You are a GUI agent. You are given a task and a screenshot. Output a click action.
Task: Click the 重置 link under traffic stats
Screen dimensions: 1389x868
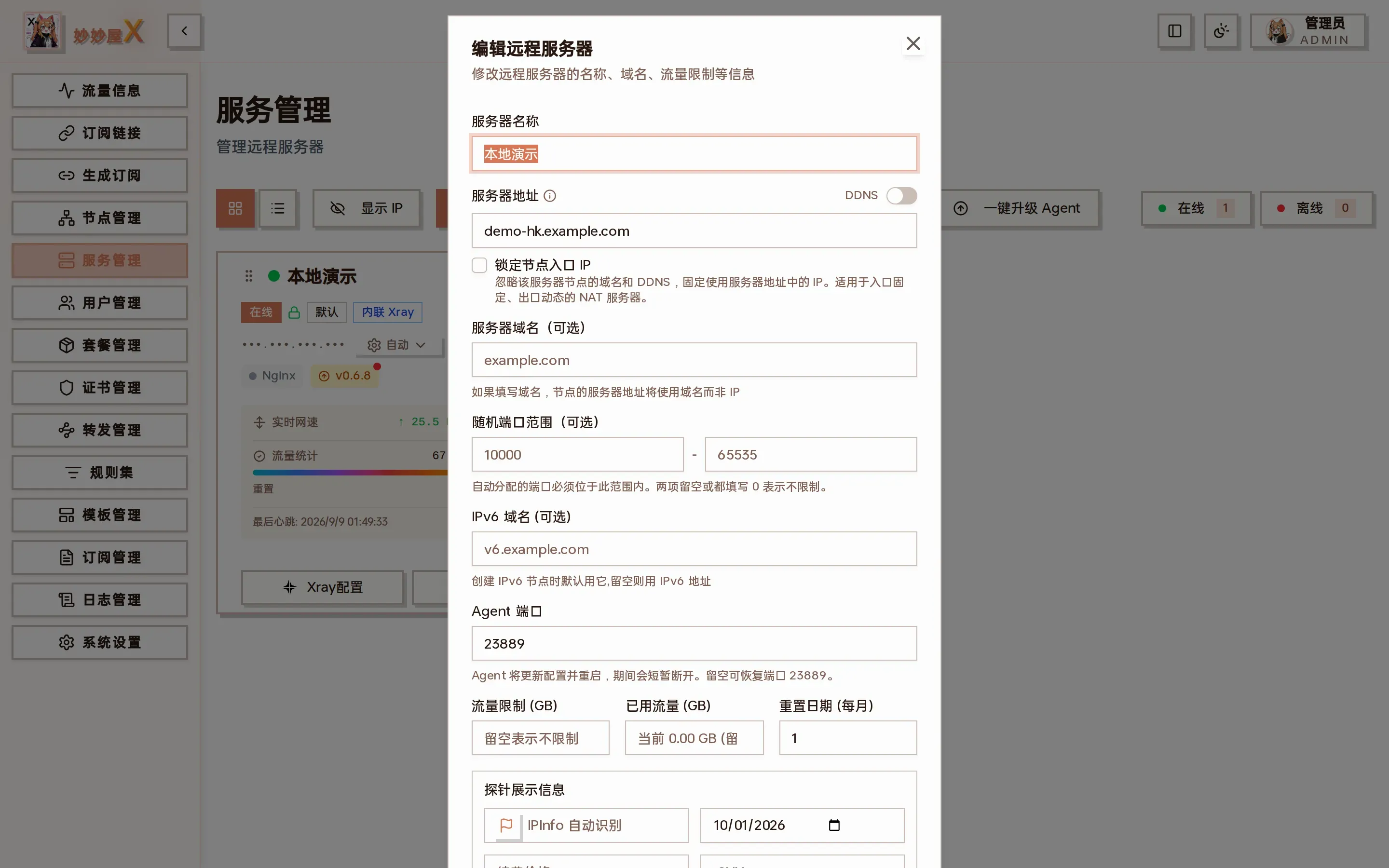pyautogui.click(x=263, y=489)
